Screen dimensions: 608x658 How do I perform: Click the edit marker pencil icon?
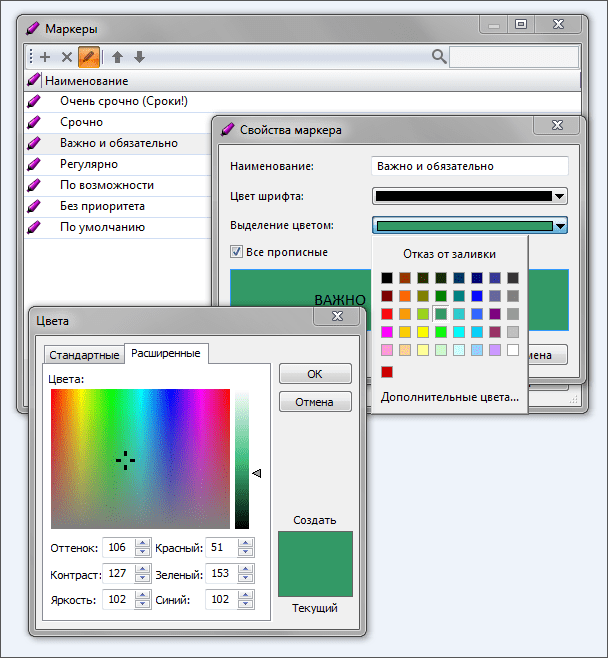click(x=89, y=58)
